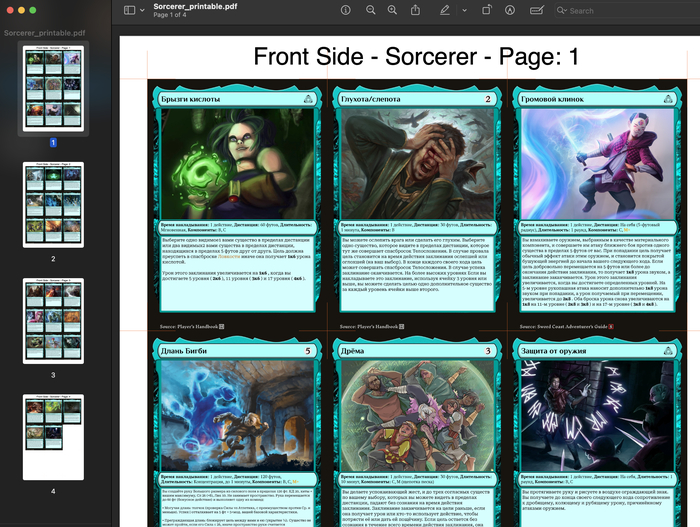Zoom in using the magnifier plus icon

click(393, 10)
